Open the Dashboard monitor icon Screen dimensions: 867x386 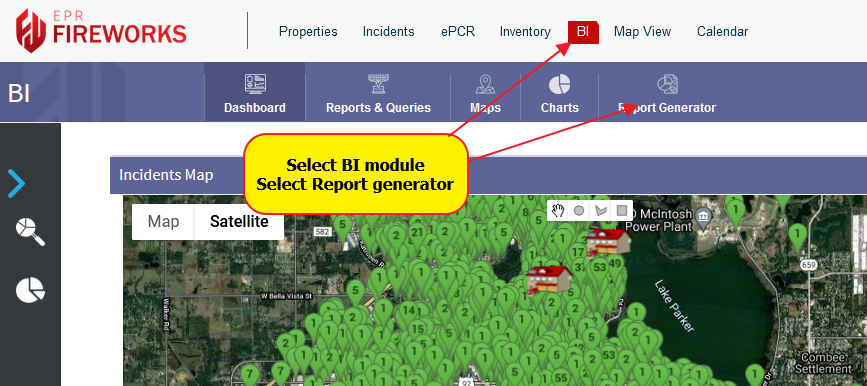pos(255,84)
